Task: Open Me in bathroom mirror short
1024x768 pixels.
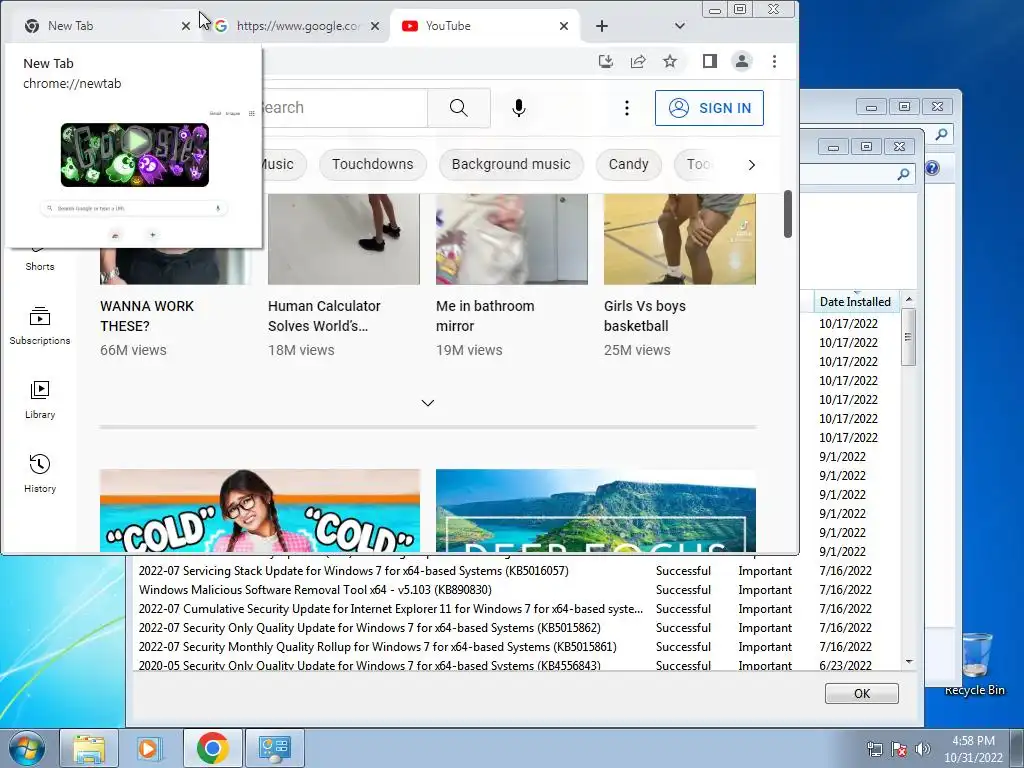Action: coord(485,316)
